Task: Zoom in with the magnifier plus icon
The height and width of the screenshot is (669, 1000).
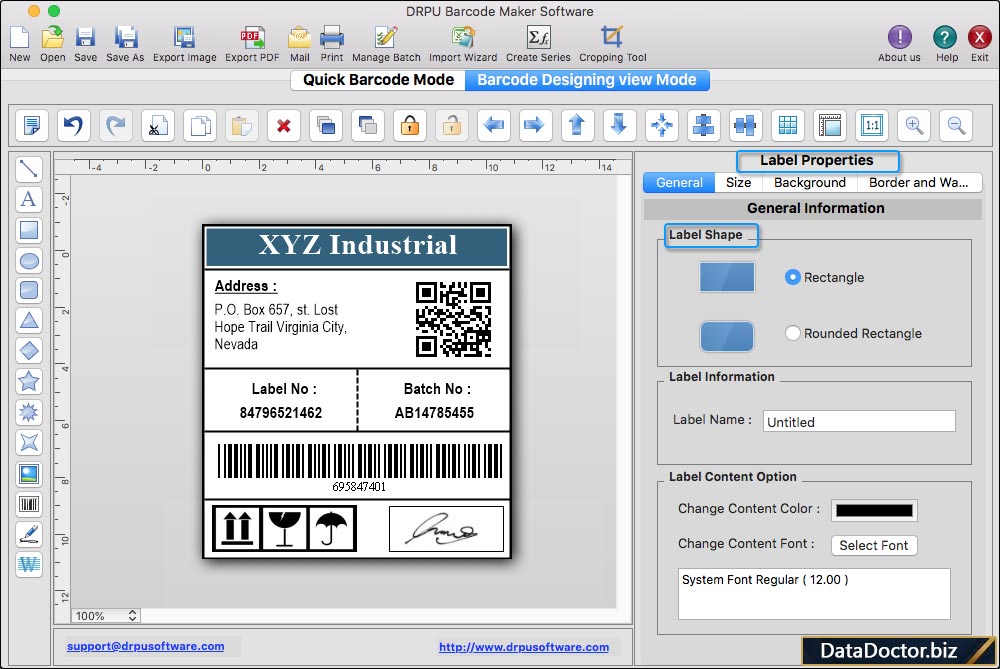Action: (x=914, y=125)
